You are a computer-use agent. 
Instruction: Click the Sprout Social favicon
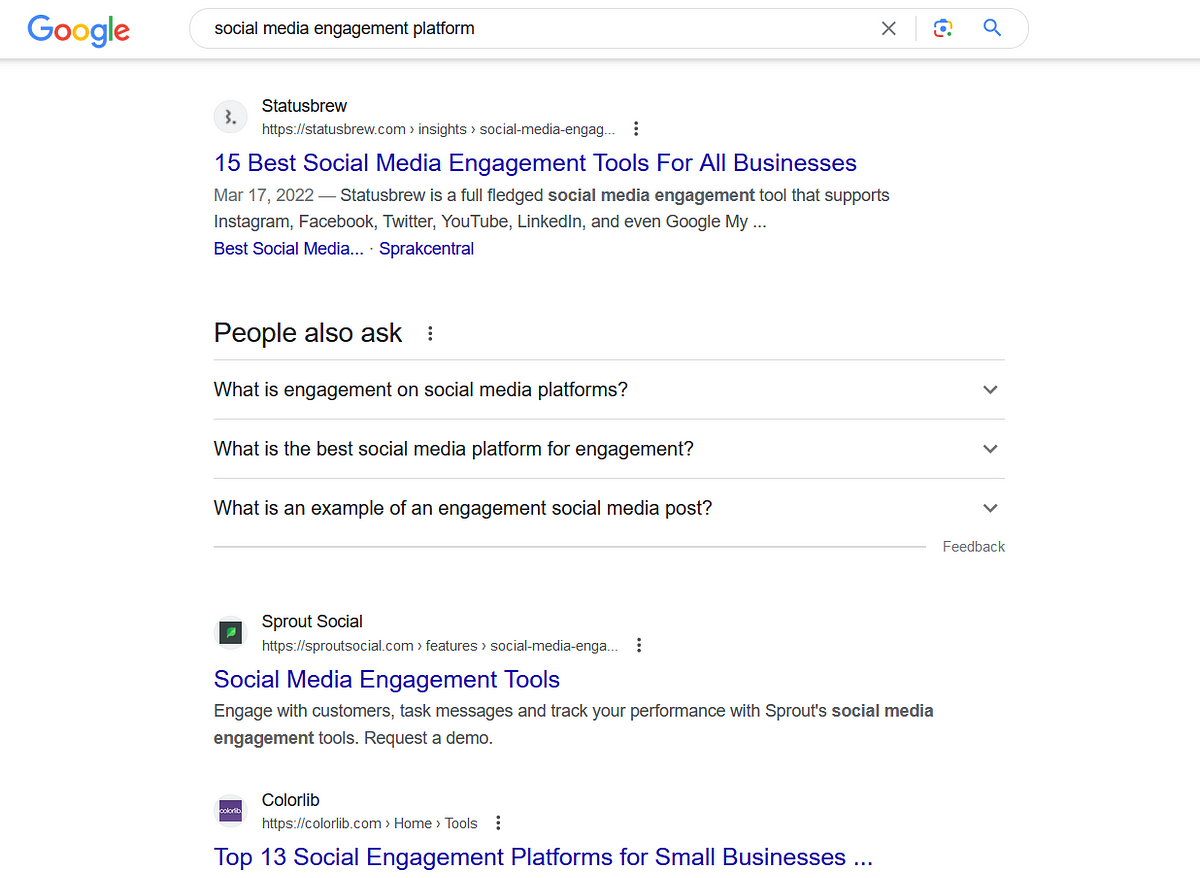[231, 633]
